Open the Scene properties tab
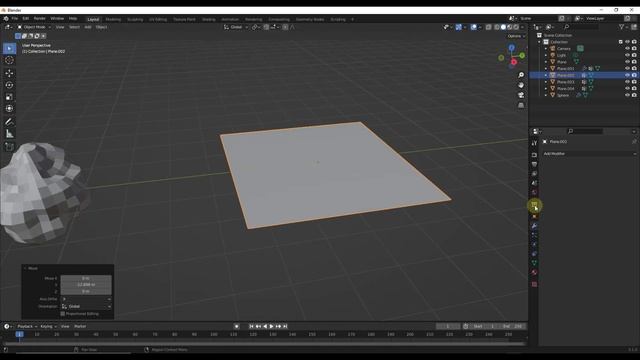Screen dimensions: 640x360 point(534,183)
